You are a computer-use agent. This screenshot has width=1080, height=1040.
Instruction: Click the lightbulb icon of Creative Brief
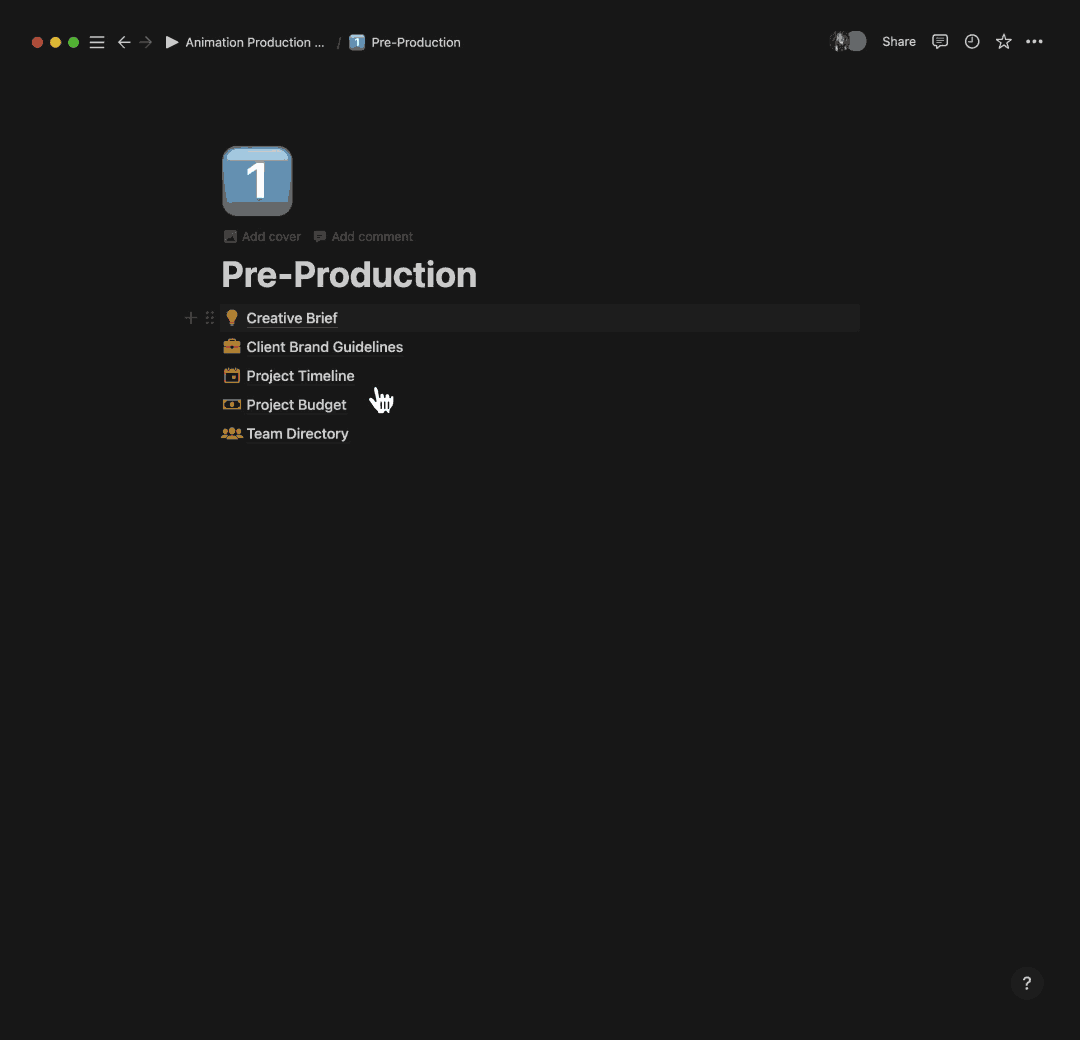[x=231, y=318]
